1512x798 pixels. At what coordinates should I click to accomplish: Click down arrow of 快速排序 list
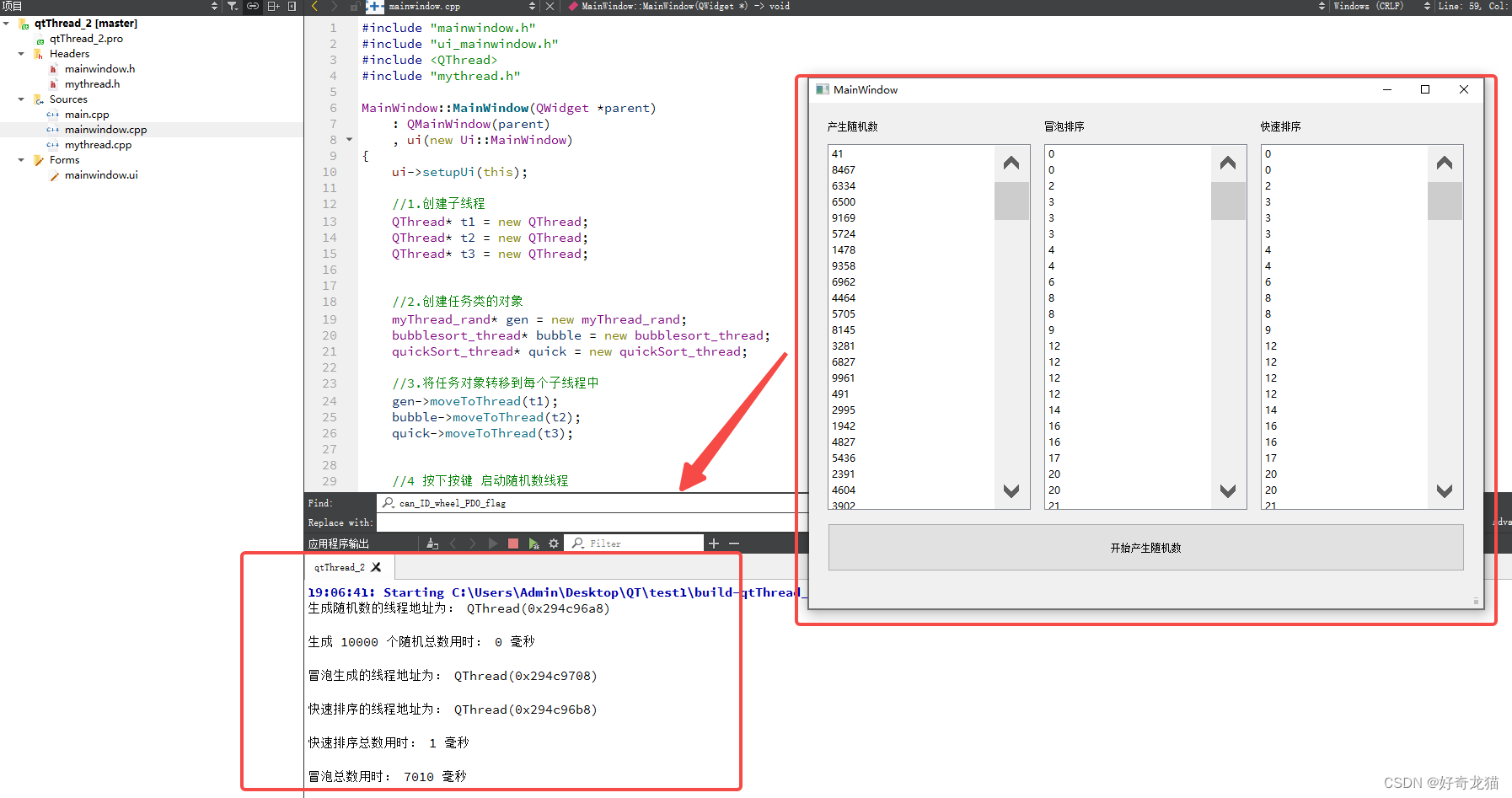coord(1445,490)
